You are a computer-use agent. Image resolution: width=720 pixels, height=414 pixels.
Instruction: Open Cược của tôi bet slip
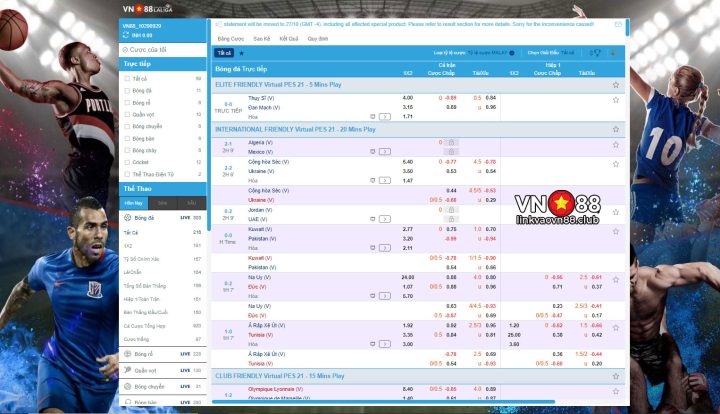163,50
